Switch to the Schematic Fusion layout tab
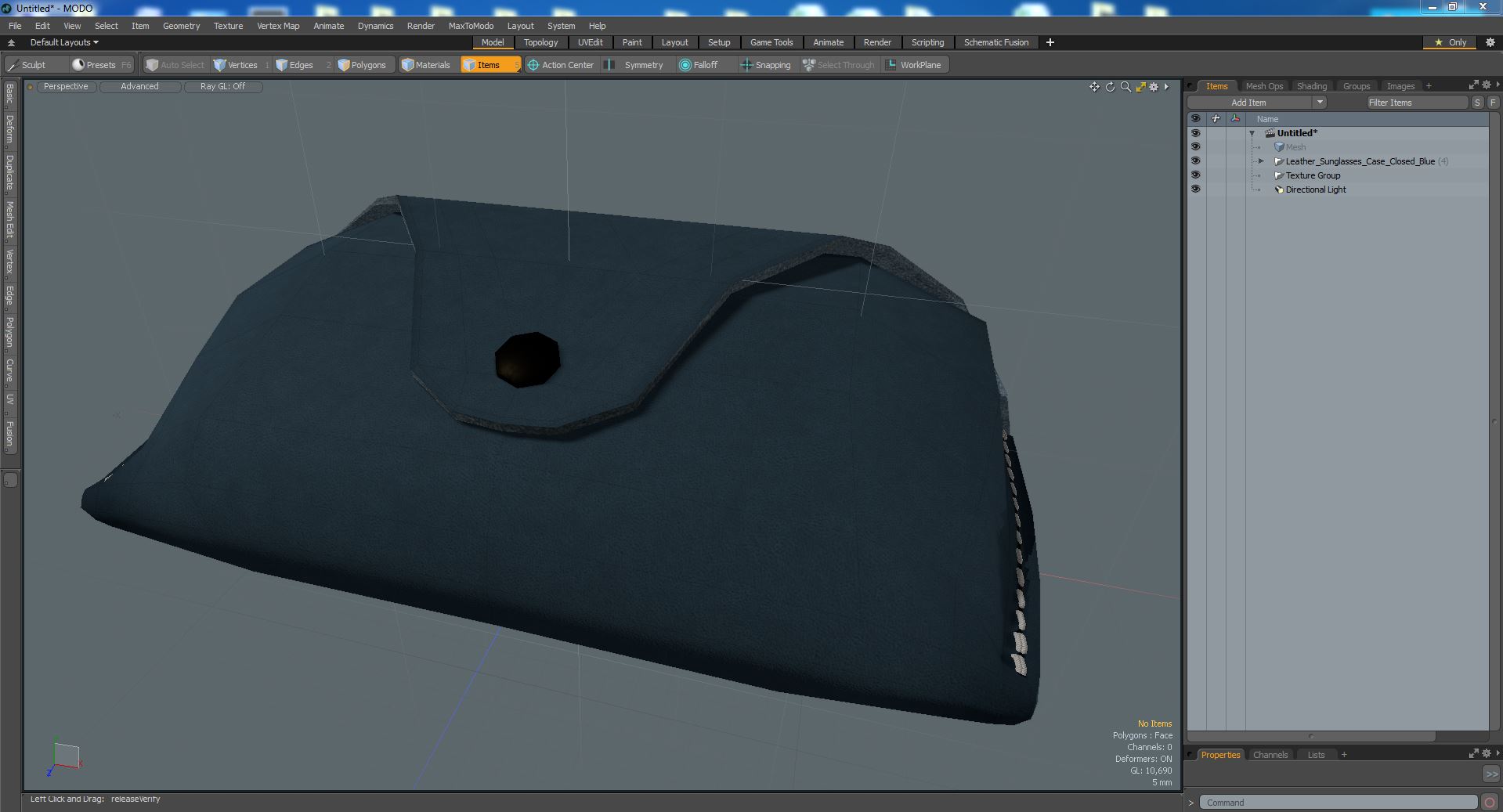This screenshot has width=1503, height=812. (995, 42)
